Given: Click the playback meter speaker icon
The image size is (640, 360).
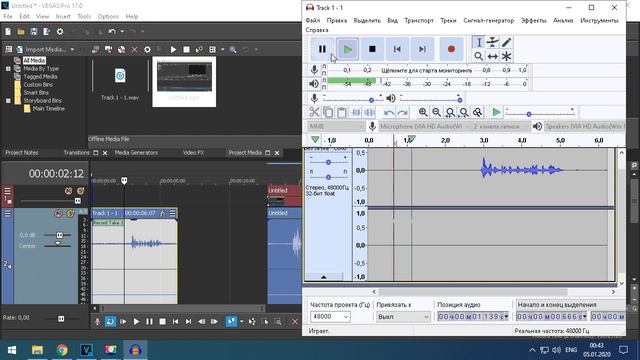Looking at the screenshot, I should point(314,84).
